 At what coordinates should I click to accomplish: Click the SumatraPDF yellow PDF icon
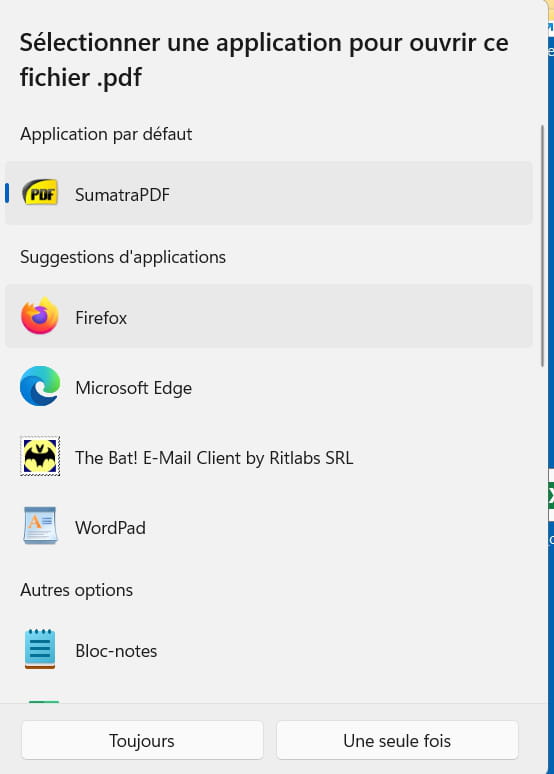40,193
